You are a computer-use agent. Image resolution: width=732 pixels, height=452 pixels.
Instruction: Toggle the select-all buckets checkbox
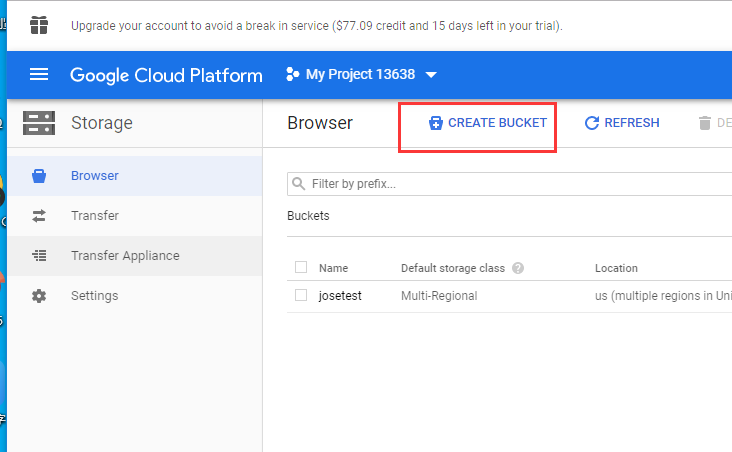point(301,267)
